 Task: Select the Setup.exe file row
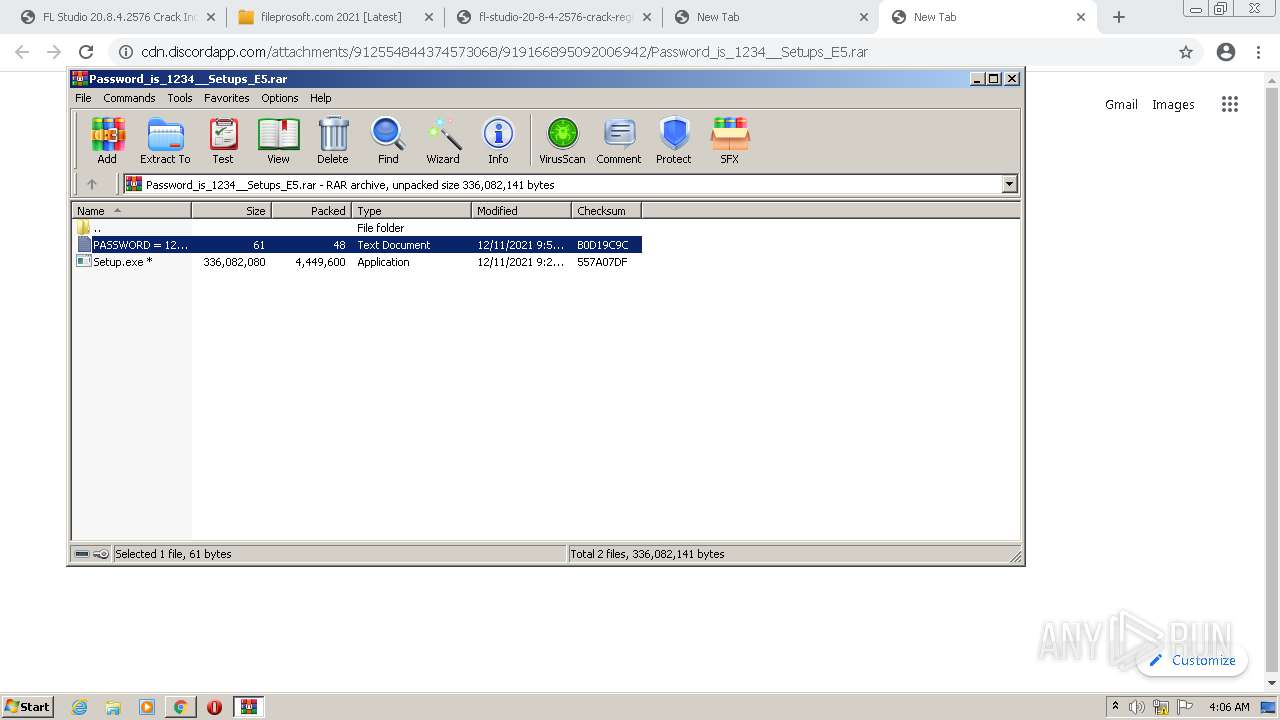[x=358, y=262]
